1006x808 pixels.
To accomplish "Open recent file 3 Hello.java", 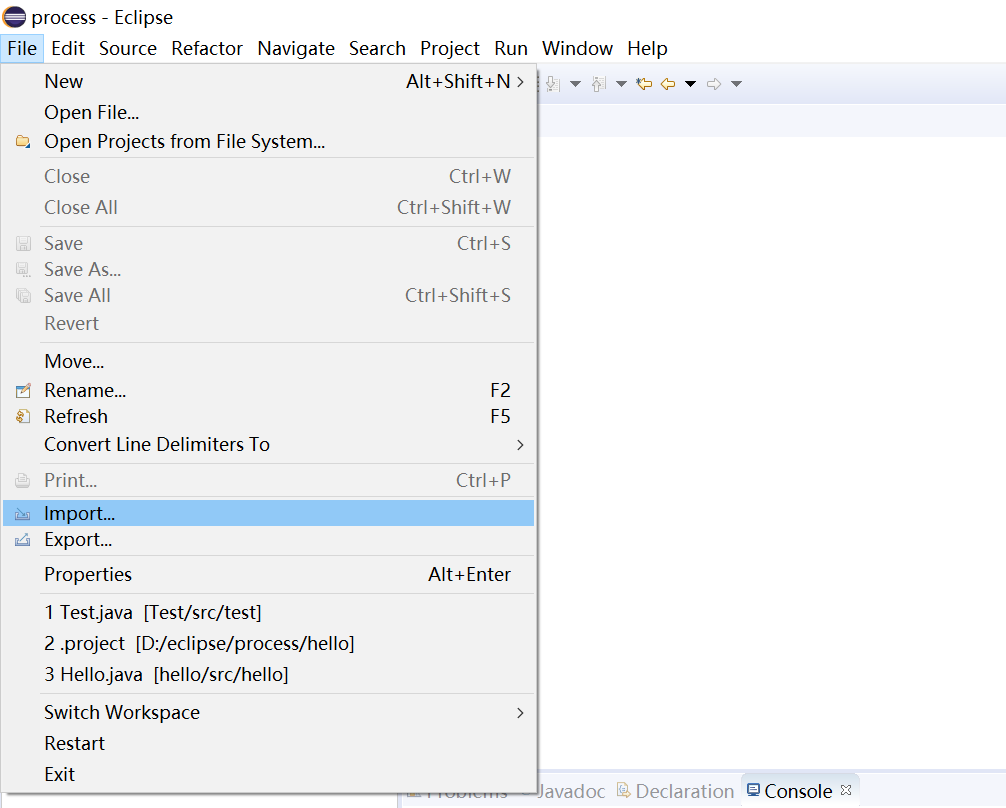I will click(x=268, y=674).
